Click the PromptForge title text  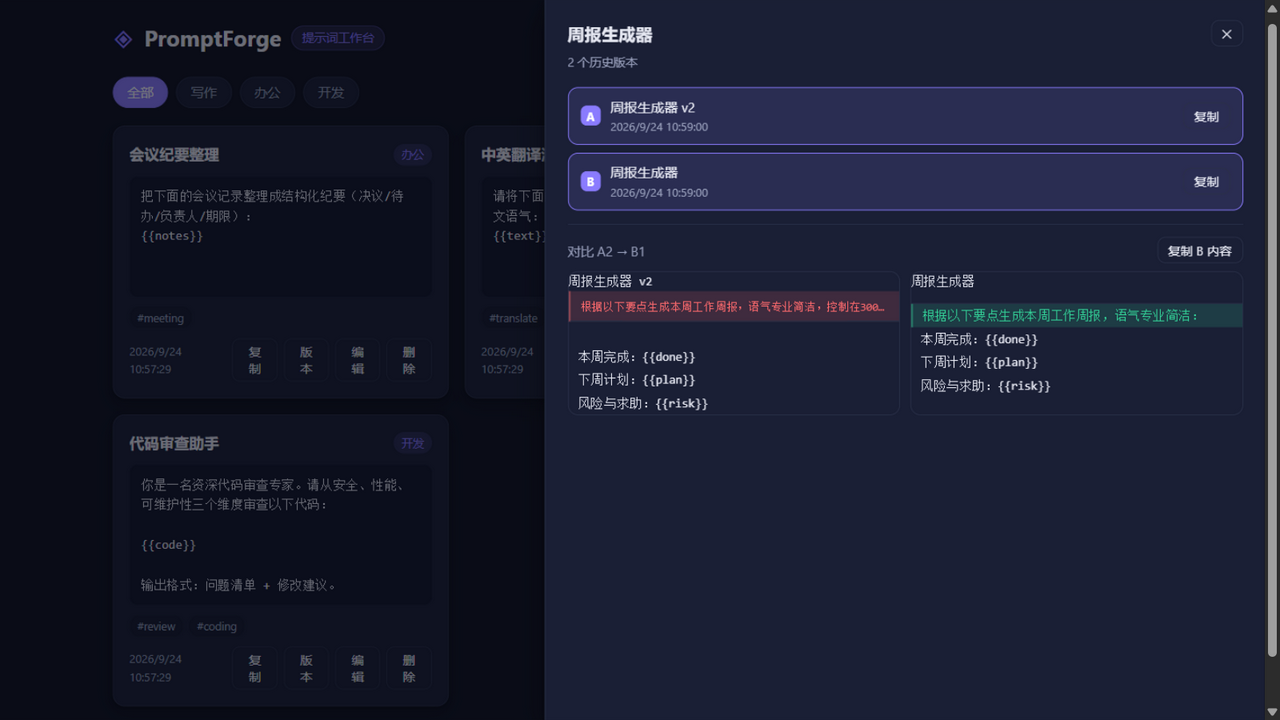(213, 39)
